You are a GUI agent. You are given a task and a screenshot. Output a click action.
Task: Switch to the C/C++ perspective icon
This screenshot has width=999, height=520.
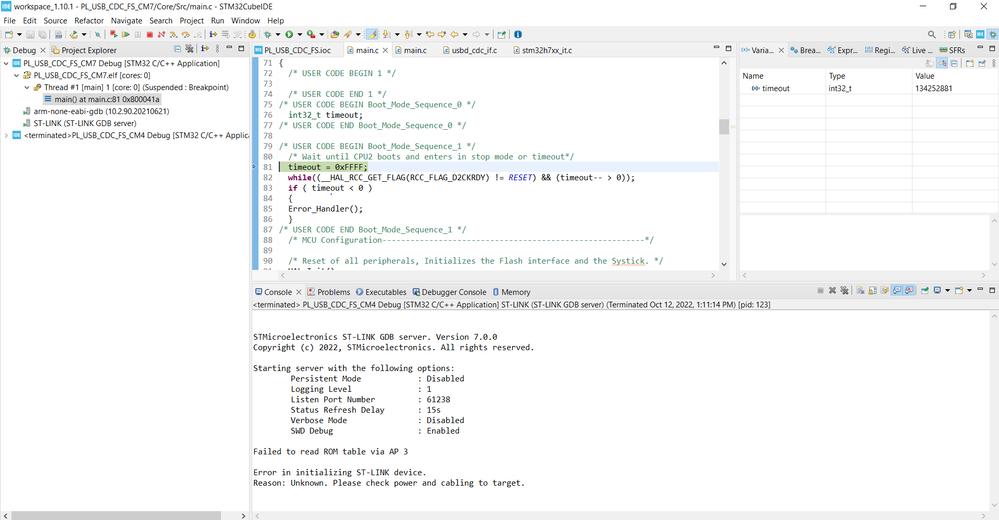click(968, 34)
